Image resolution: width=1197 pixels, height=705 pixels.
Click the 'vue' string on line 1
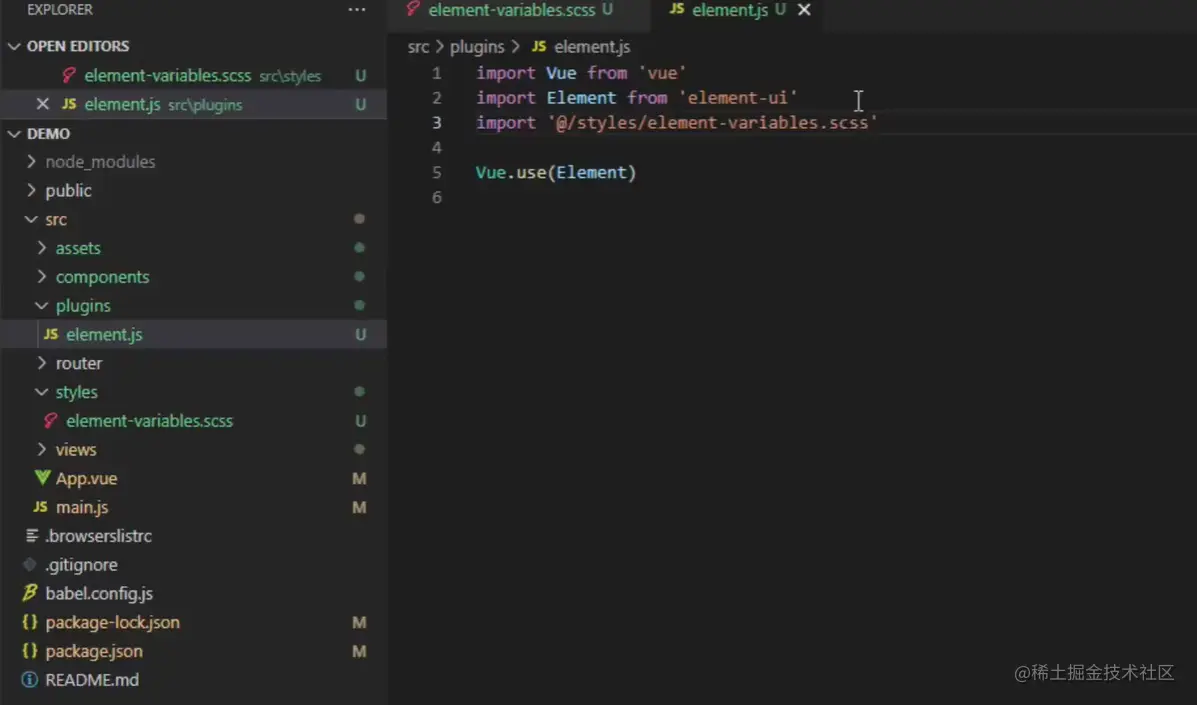click(663, 73)
